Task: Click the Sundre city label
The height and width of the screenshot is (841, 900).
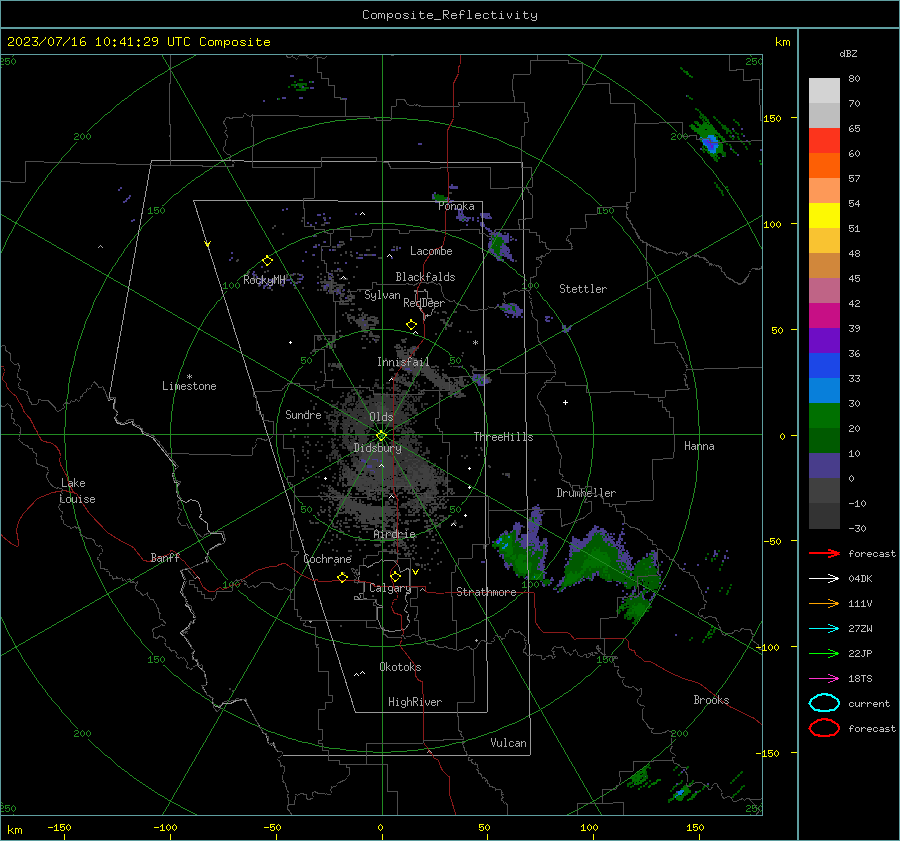Action: 303,414
